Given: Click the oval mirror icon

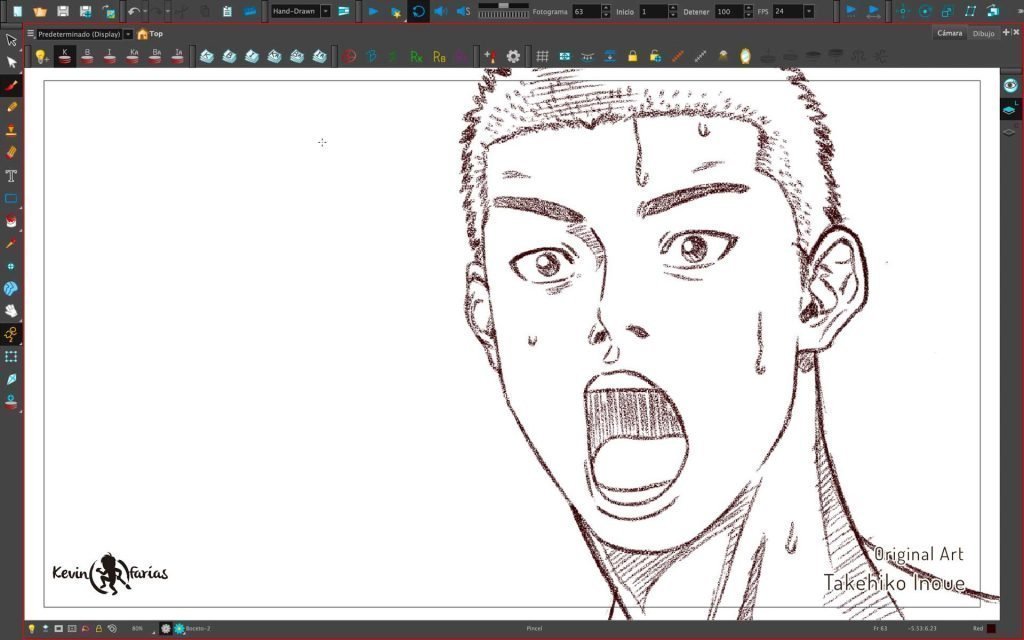Looking at the screenshot, I should (x=745, y=57).
